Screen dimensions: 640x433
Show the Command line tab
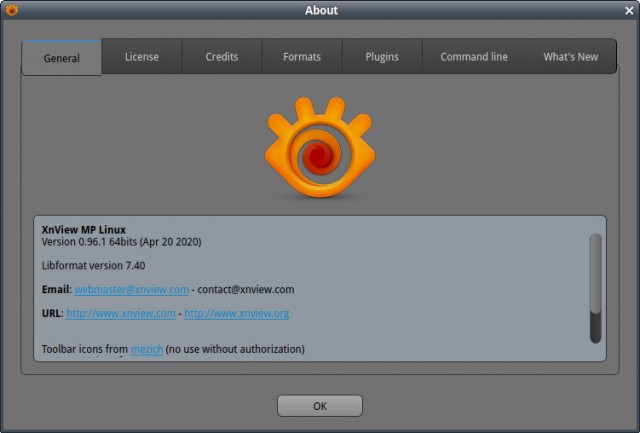pos(474,56)
